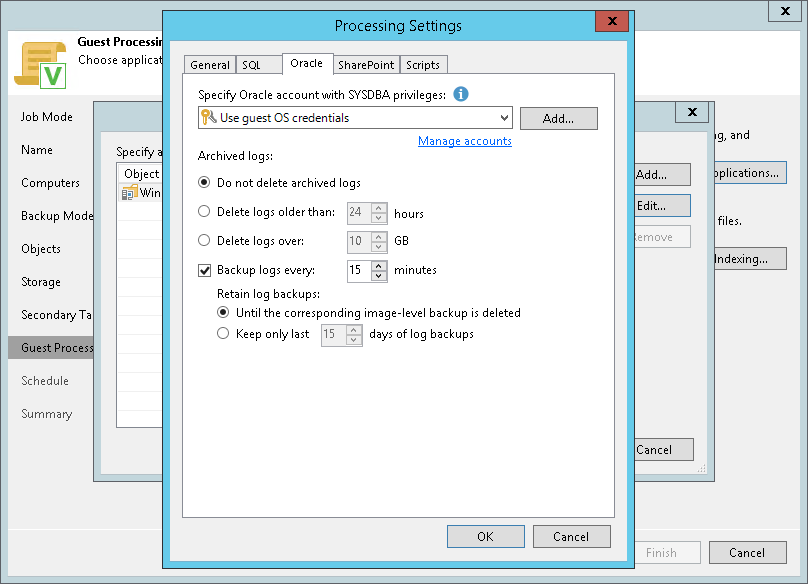Toggle Backup logs every checkbox
The height and width of the screenshot is (584, 808).
[x=205, y=270]
